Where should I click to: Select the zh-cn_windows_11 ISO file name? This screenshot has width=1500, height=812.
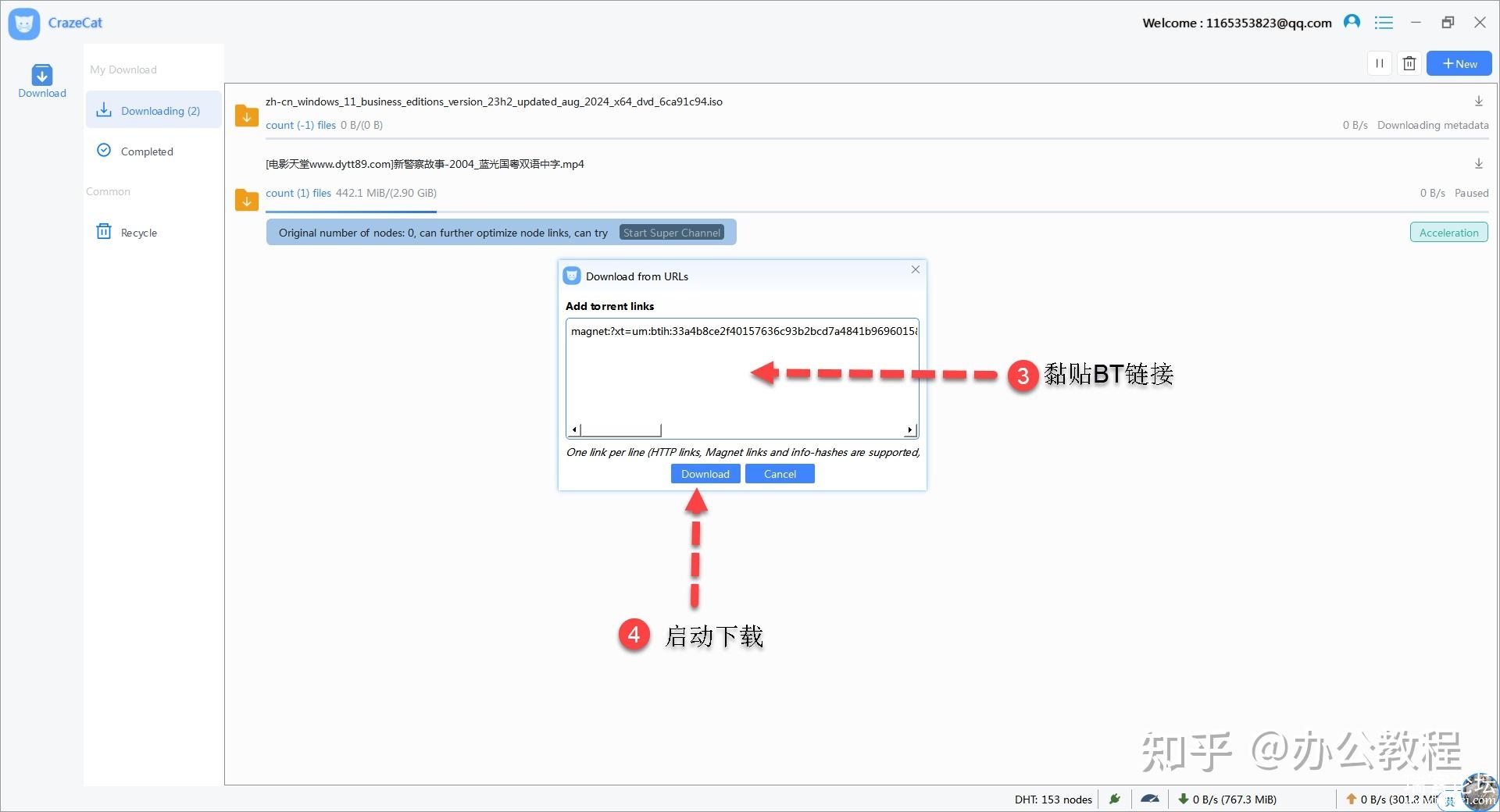494,101
